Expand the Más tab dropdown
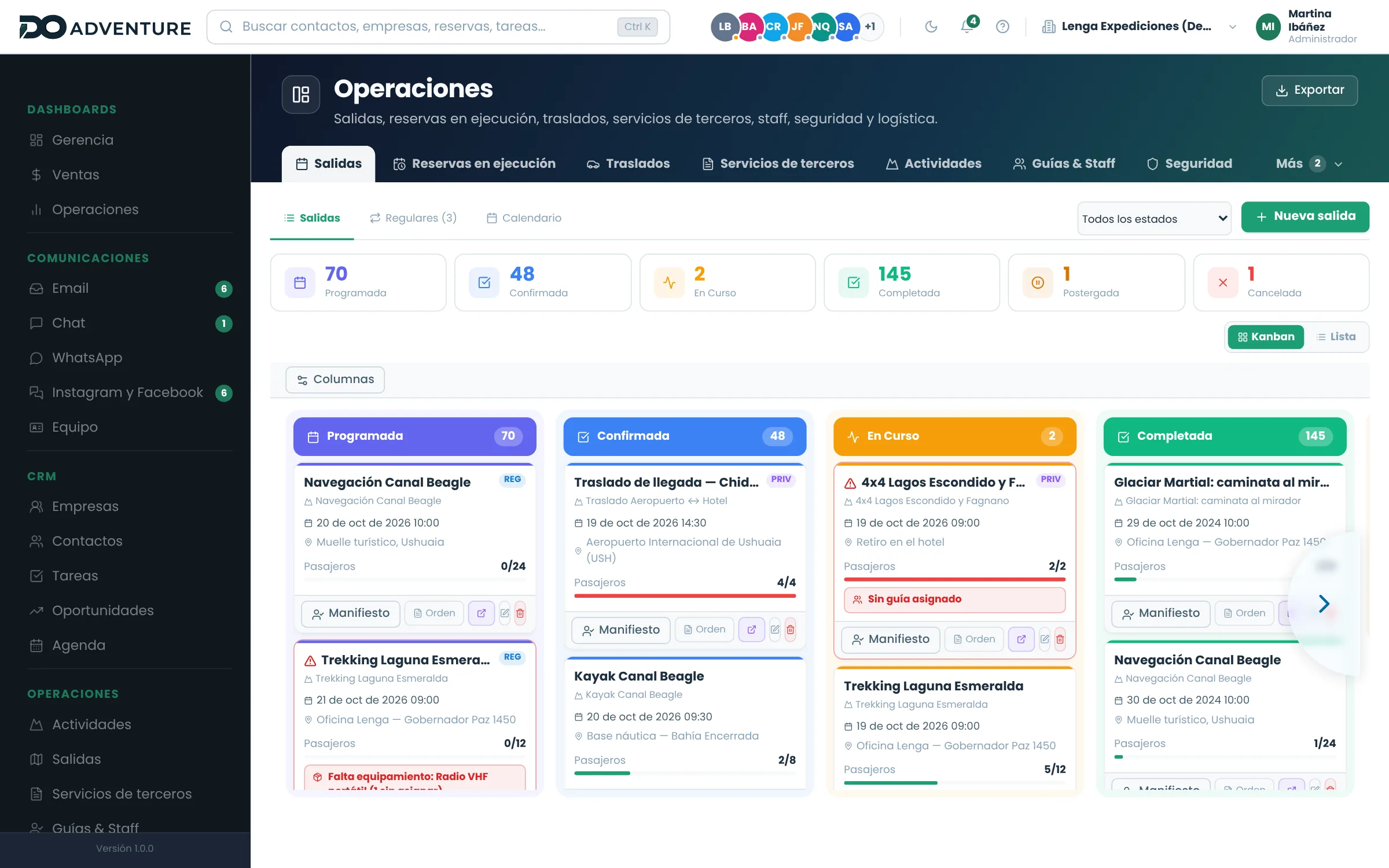 [1309, 164]
